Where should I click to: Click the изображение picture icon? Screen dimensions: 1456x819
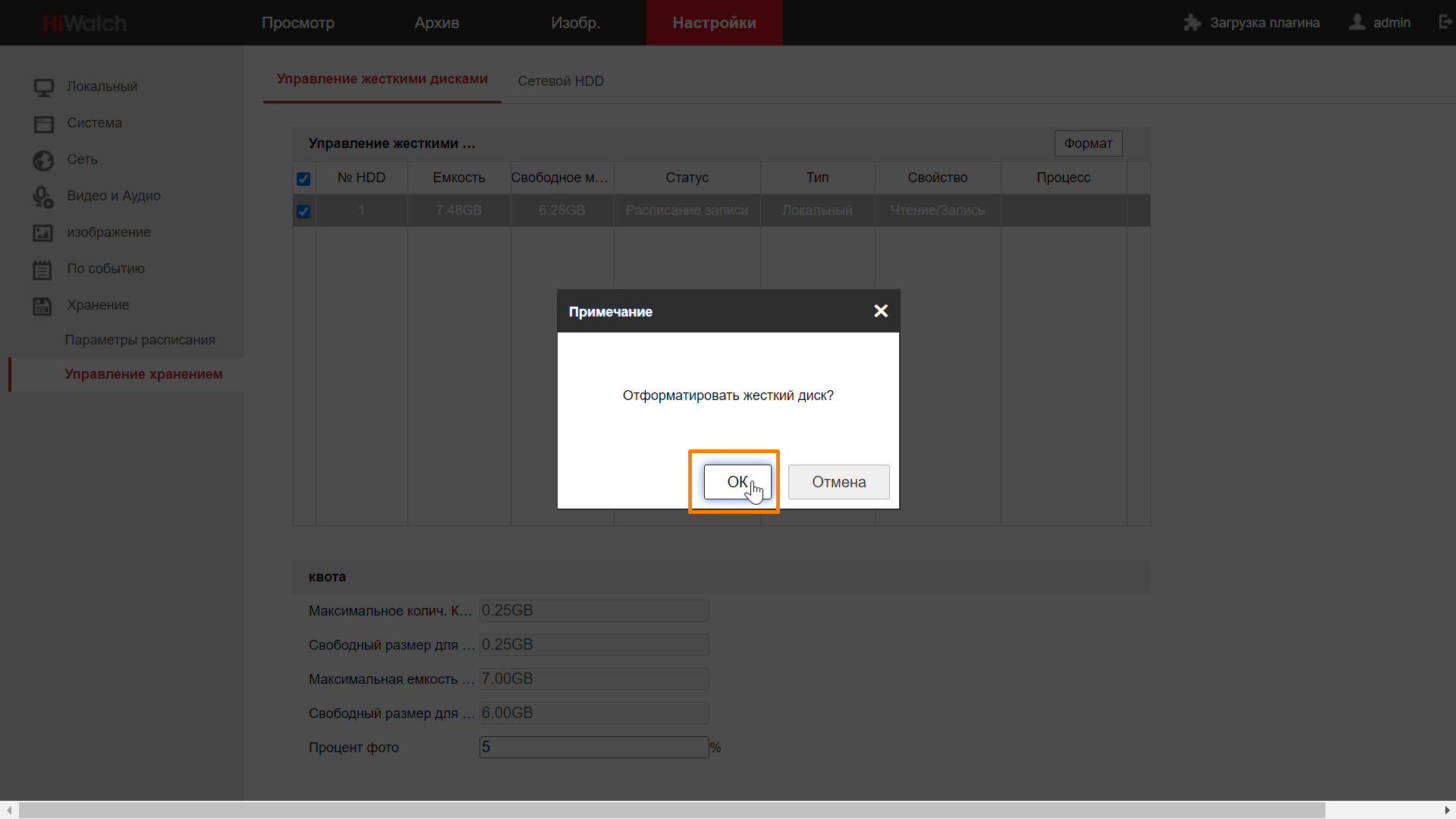point(43,233)
